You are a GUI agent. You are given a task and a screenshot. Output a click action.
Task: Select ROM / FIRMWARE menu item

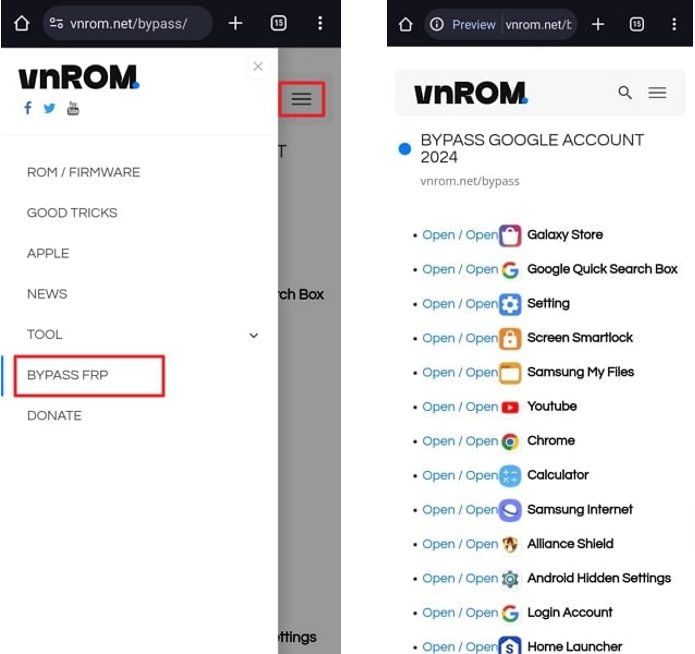(83, 172)
